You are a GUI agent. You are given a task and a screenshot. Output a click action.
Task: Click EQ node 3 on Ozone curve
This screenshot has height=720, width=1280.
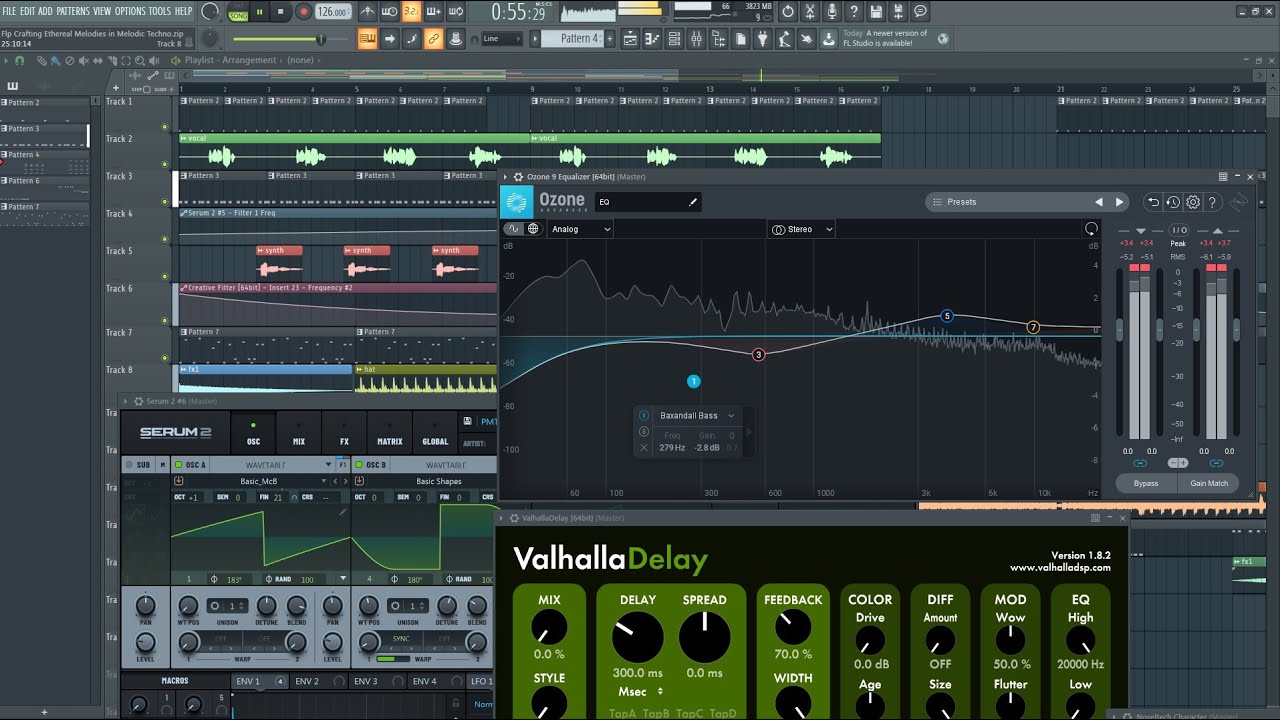click(x=758, y=355)
